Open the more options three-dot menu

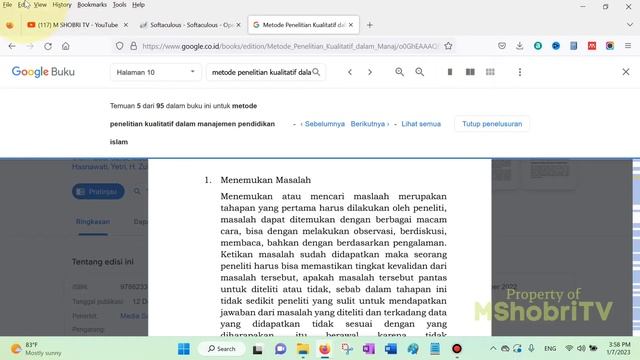pos(520,72)
